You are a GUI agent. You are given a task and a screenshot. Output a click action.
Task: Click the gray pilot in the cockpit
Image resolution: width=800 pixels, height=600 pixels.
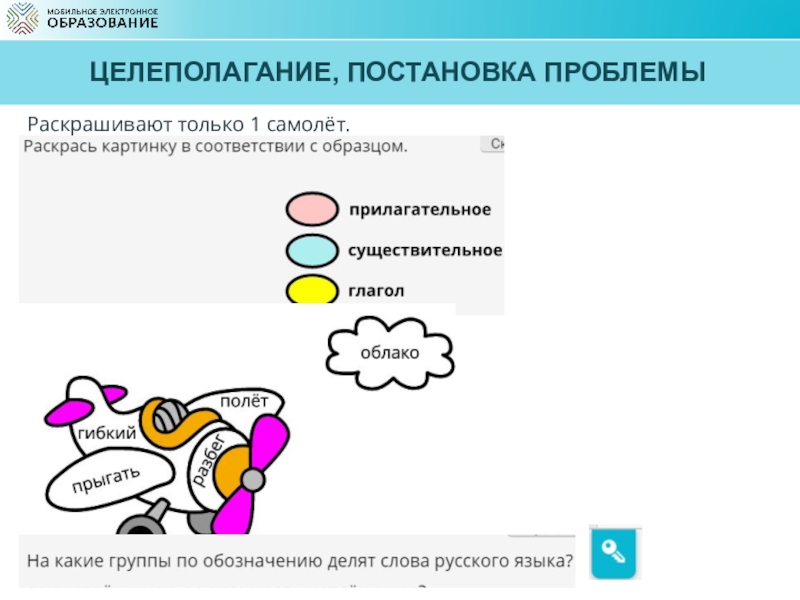170,414
